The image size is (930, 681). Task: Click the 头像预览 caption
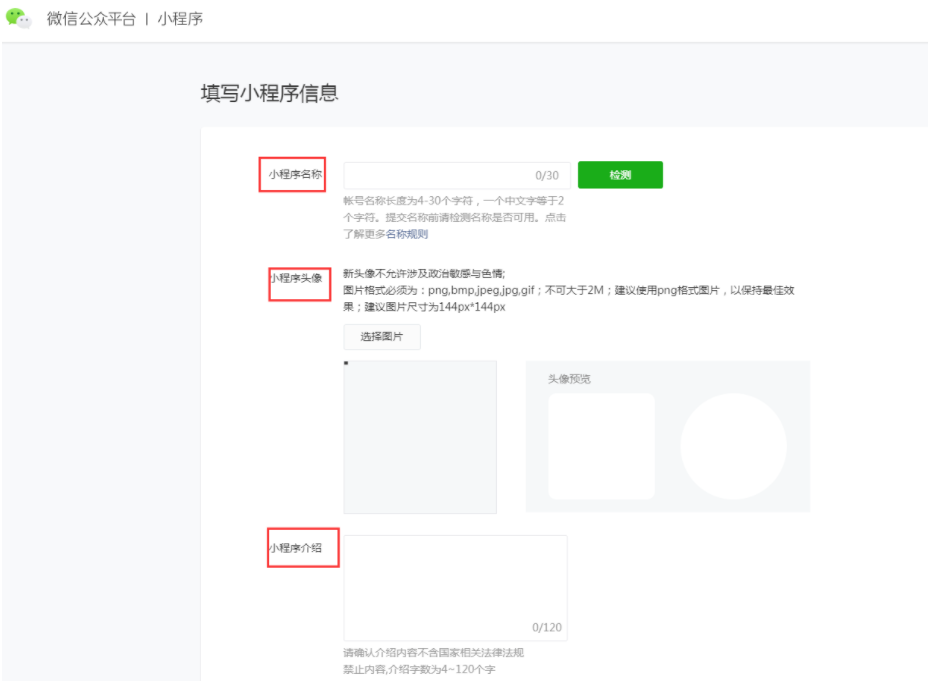tap(569, 379)
